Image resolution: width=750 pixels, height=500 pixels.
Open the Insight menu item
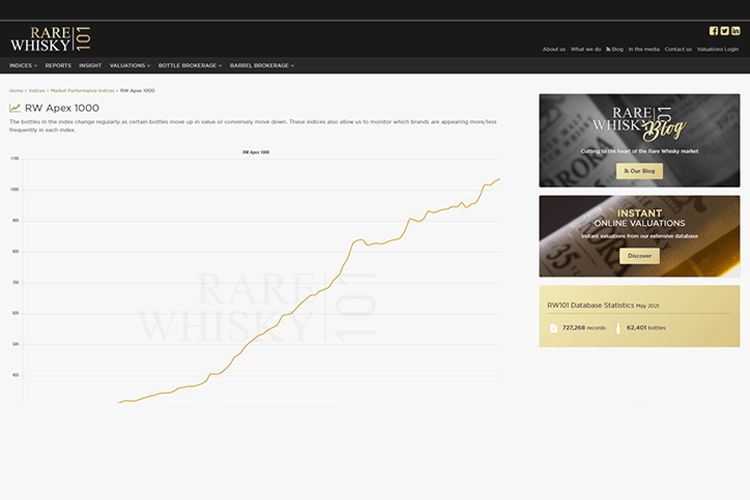pyautogui.click(x=90, y=66)
